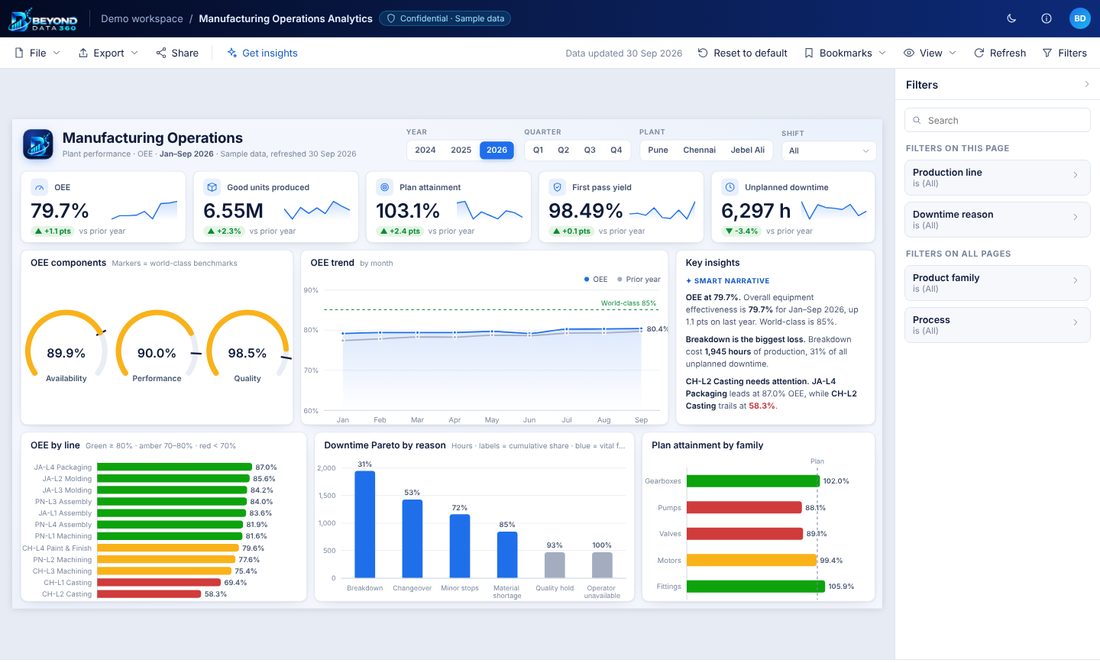Click the Changeover bar in Pareto
Screen dimensions: 1100x663
click(412, 539)
